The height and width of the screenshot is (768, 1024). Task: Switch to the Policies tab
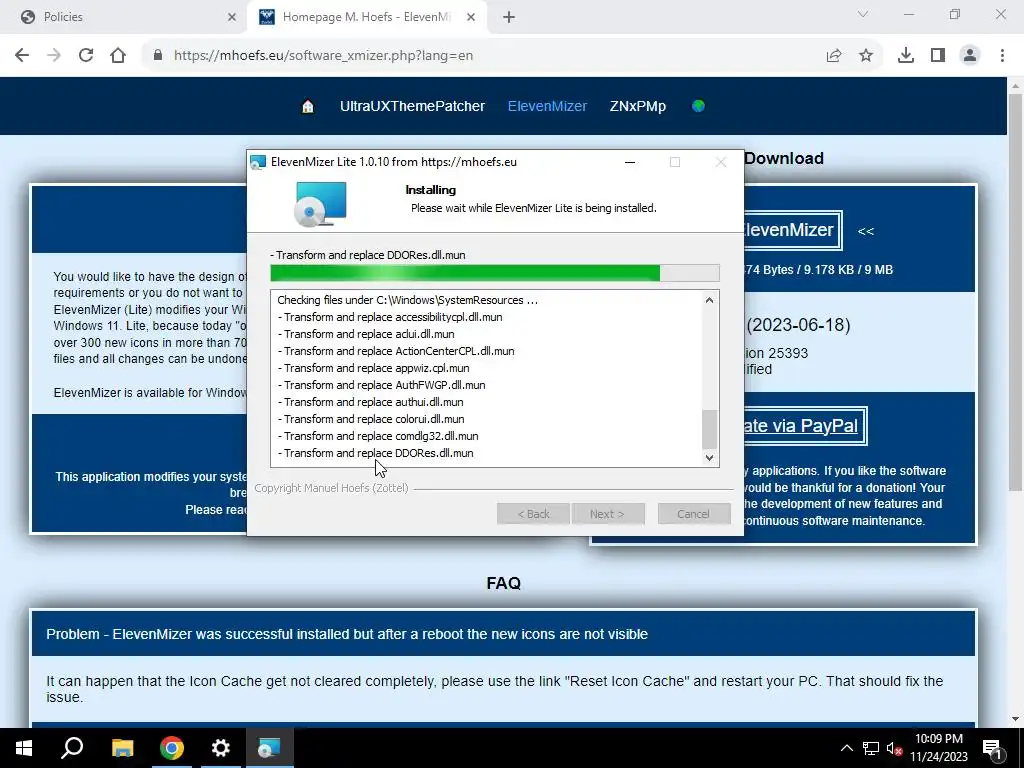pyautogui.click(x=124, y=17)
